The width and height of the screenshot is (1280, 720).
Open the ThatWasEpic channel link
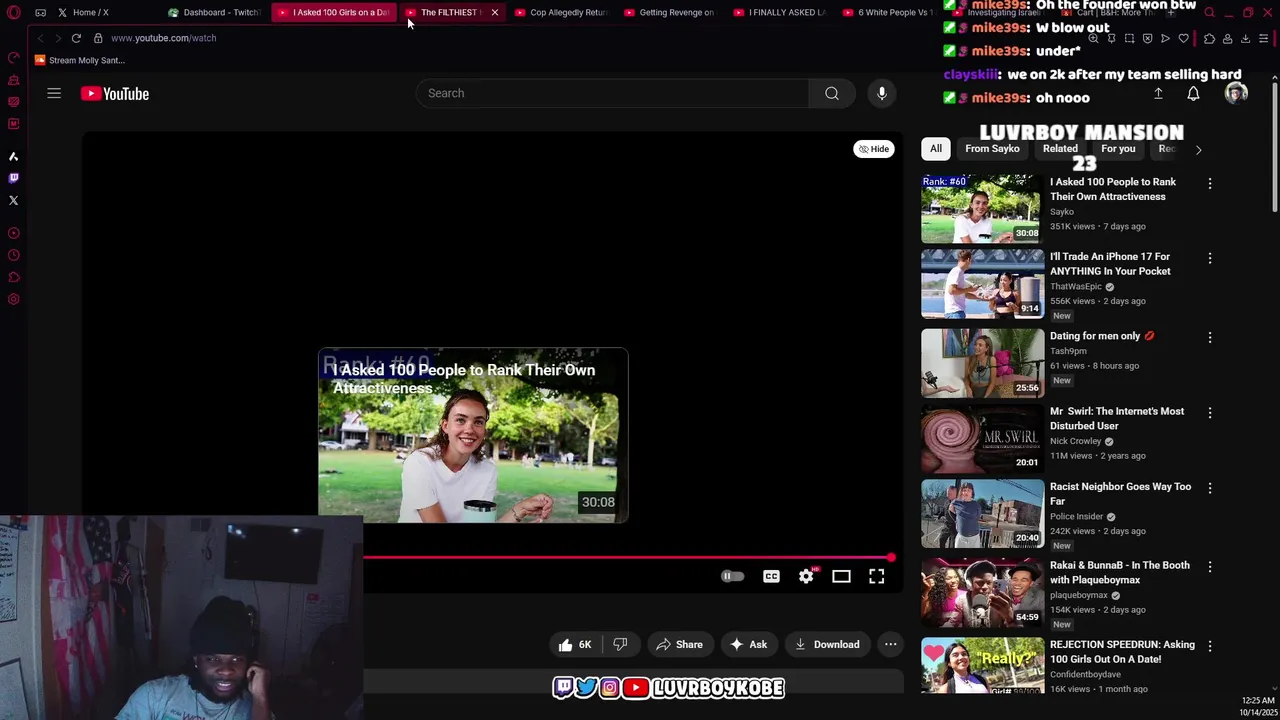[x=1076, y=286]
